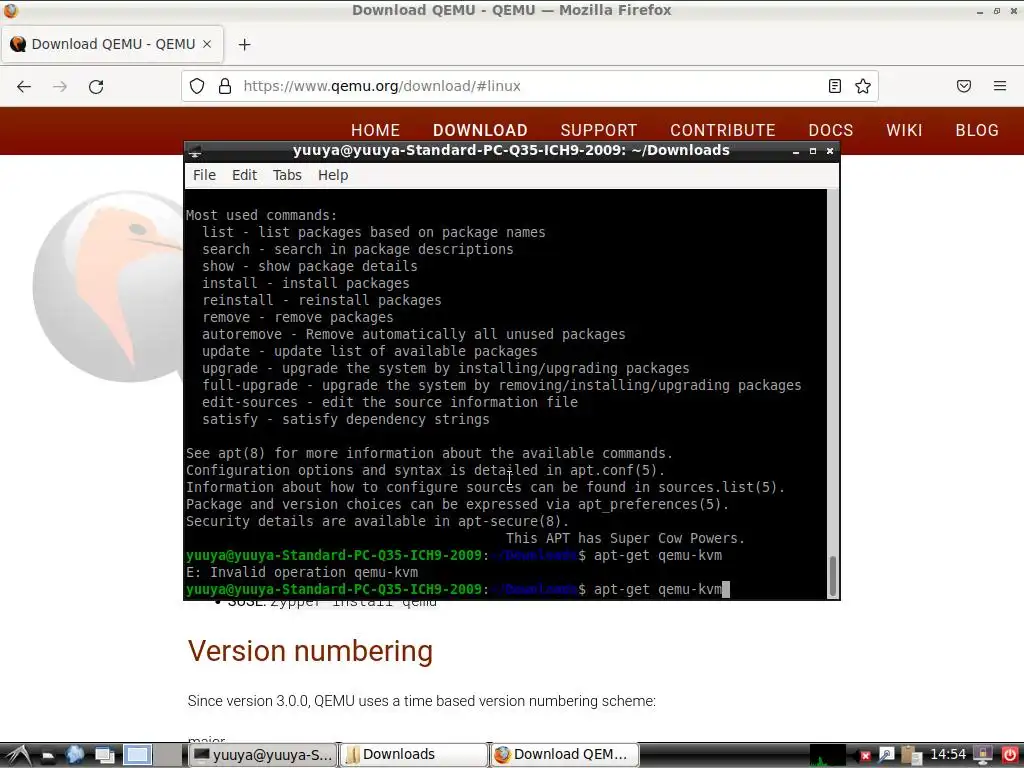Viewport: 1024px width, 768px height.
Task: Go back to previous page in Firefox
Action: point(24,86)
